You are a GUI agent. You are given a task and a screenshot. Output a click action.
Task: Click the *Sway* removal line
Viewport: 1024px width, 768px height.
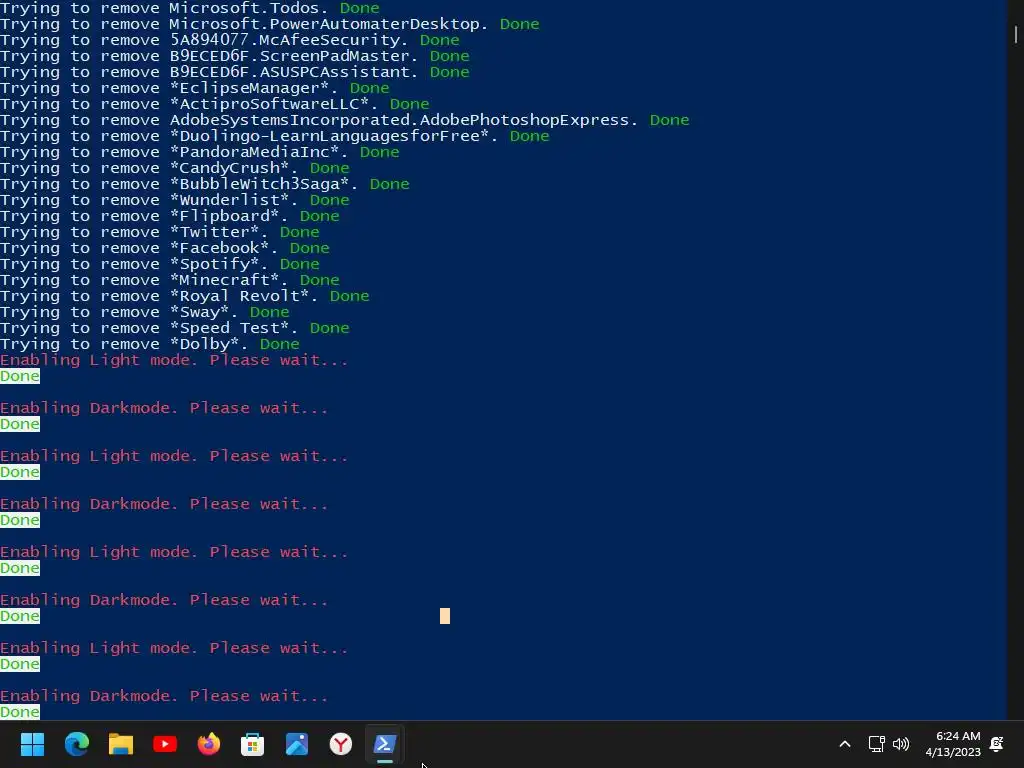pos(145,312)
